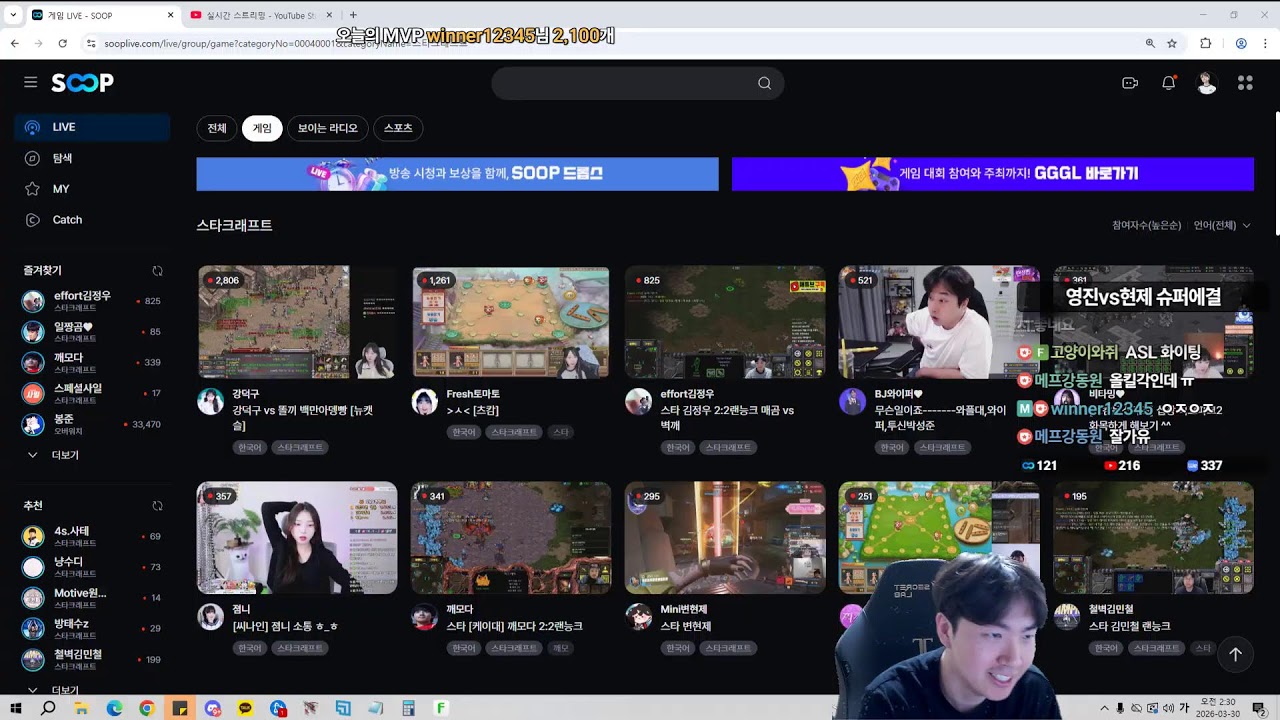Open 방태수z in recommended sidebar
Viewport: 1280px width, 720px height.
pos(92,629)
